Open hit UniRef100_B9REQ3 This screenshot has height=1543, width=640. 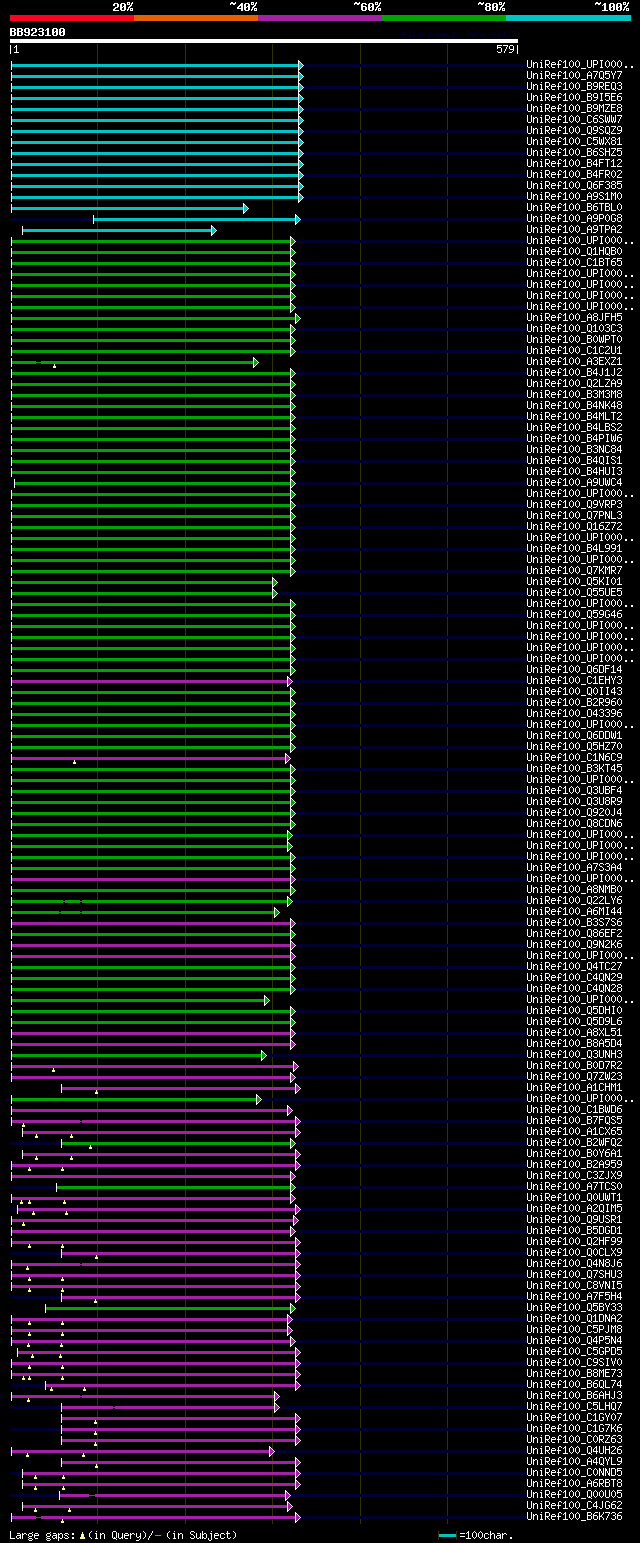pos(574,86)
